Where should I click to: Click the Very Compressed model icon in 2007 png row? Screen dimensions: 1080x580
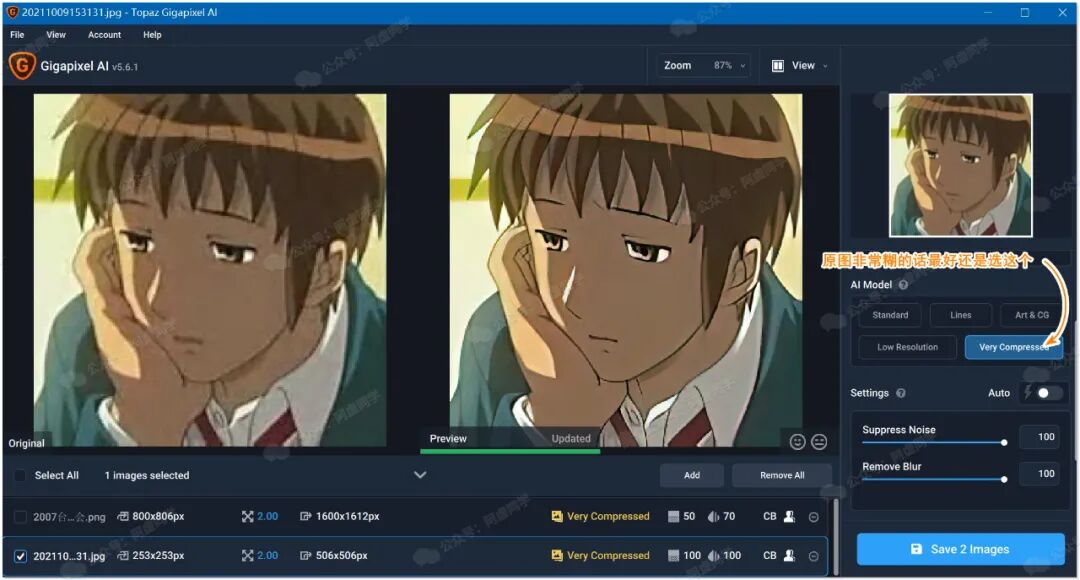click(557, 516)
